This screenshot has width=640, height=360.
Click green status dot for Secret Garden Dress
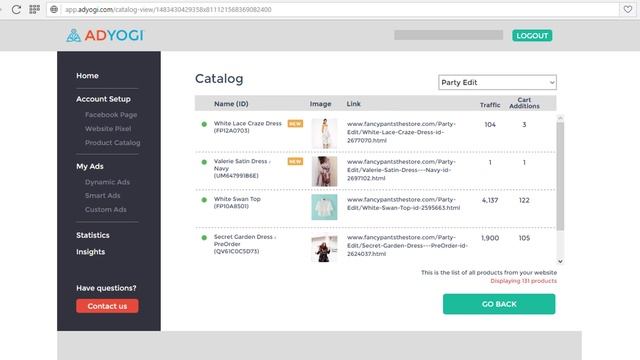pyautogui.click(x=204, y=238)
